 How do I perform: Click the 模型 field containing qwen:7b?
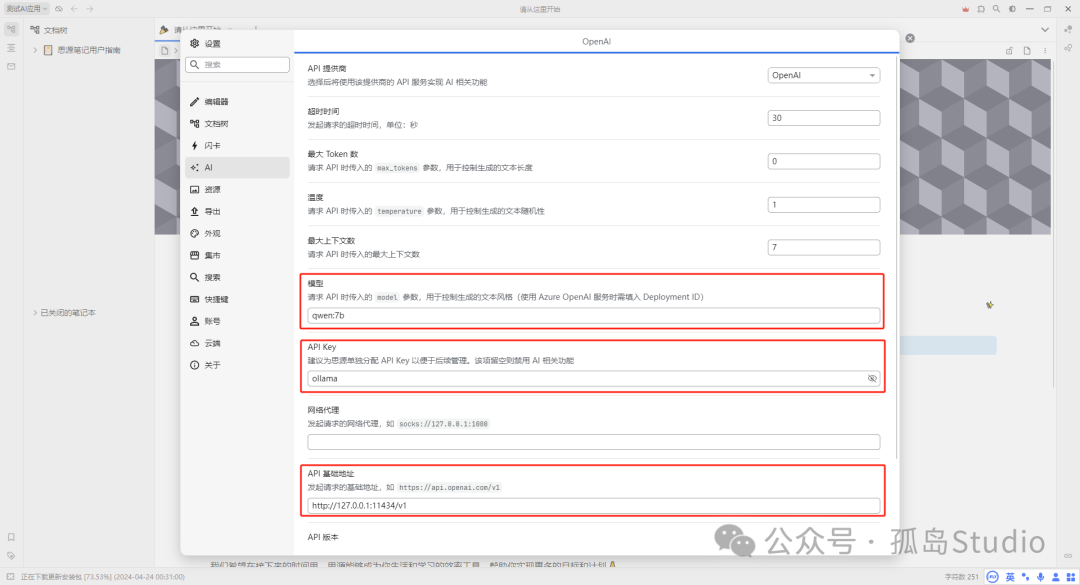click(x=593, y=316)
